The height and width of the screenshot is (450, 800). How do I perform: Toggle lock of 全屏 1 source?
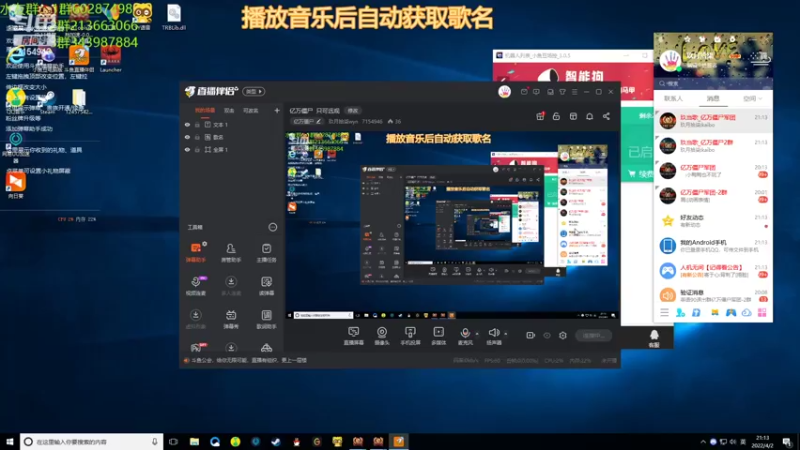coord(197,150)
